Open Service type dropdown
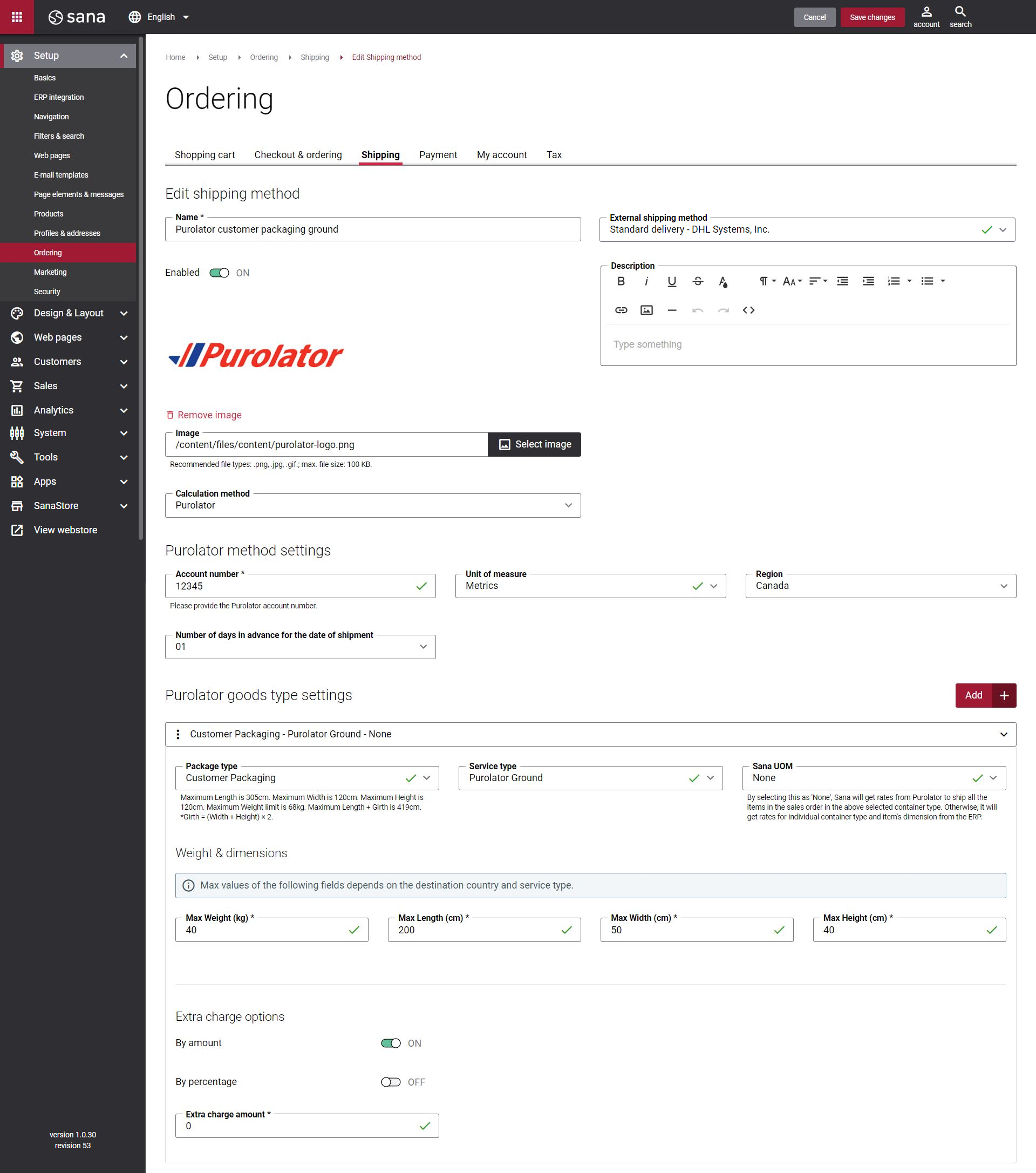Viewport: 1036px width, 1173px height. tap(590, 778)
